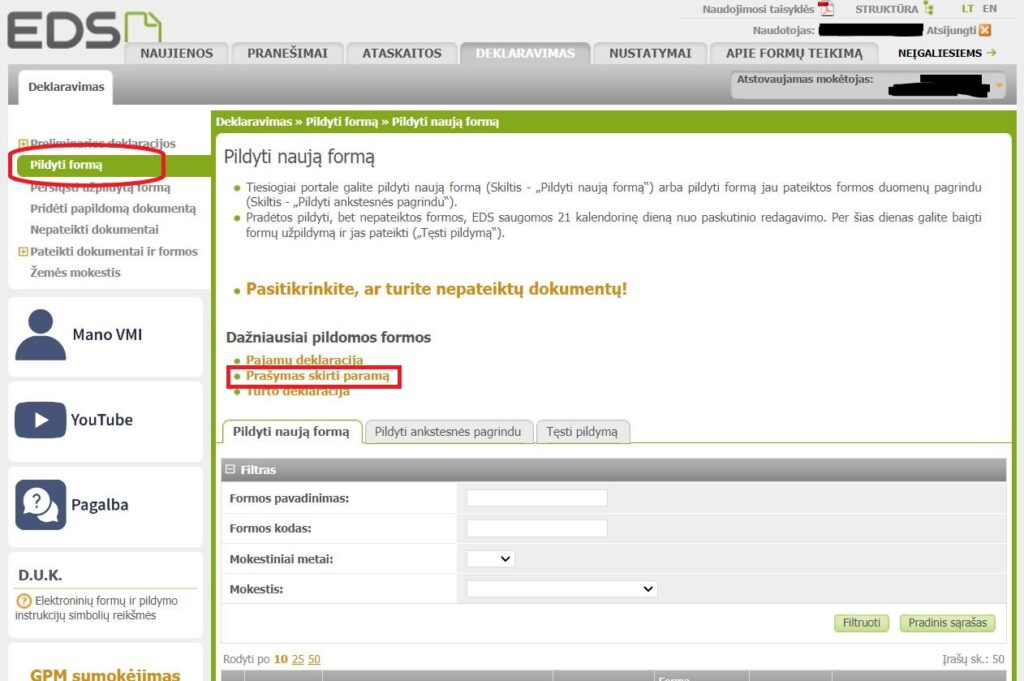Click the Mano VMI person icon
1024x681 pixels.
40,334
